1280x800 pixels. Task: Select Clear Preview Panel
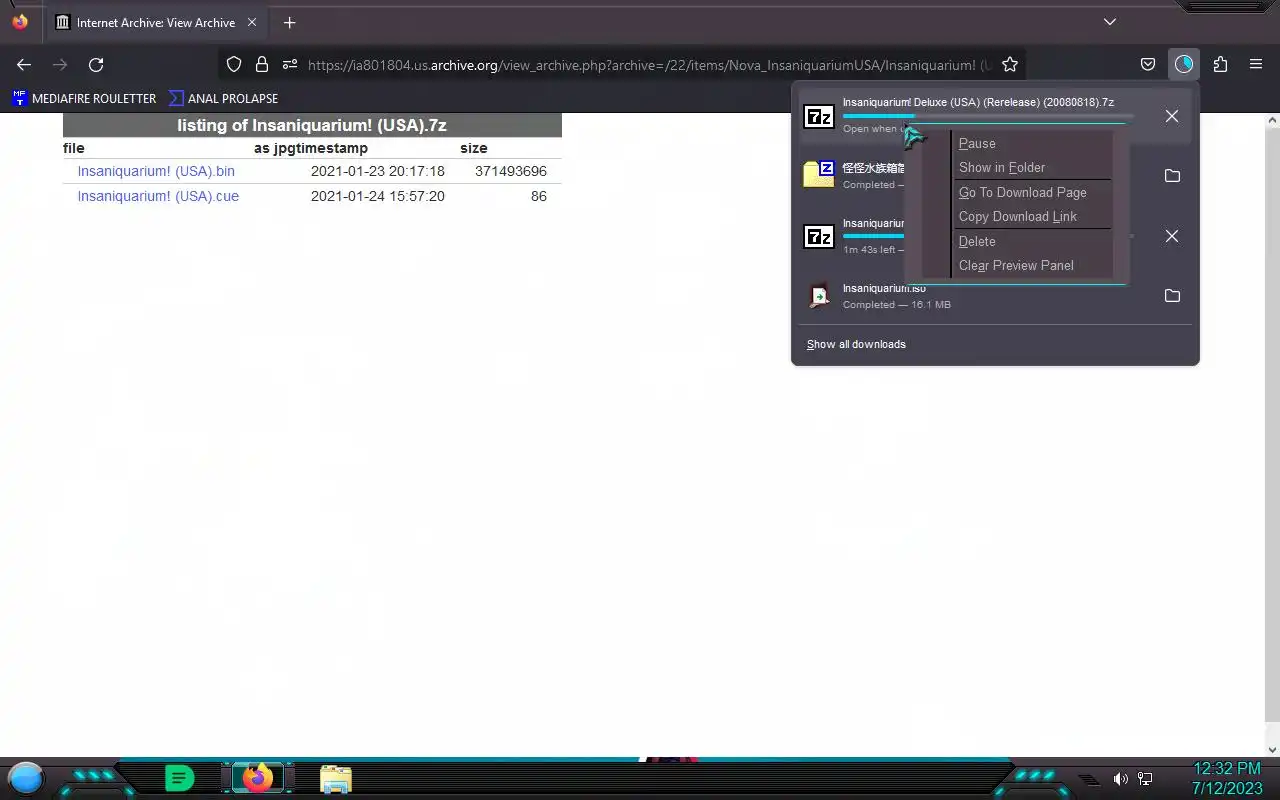1033,265
